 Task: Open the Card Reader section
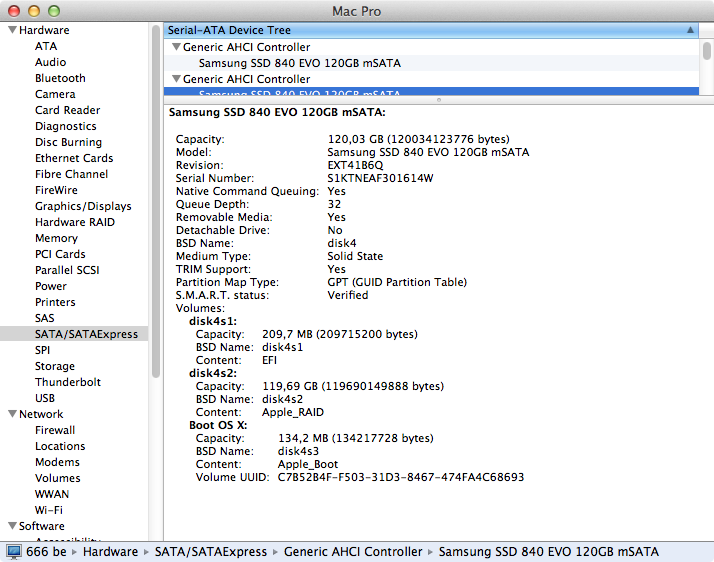point(67,110)
